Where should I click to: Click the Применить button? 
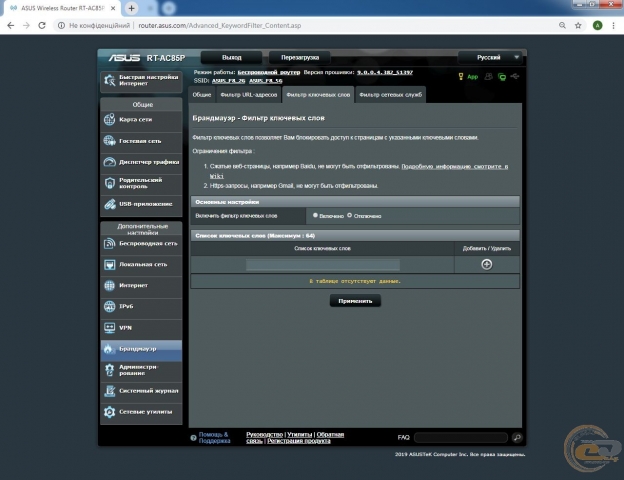[x=355, y=300]
